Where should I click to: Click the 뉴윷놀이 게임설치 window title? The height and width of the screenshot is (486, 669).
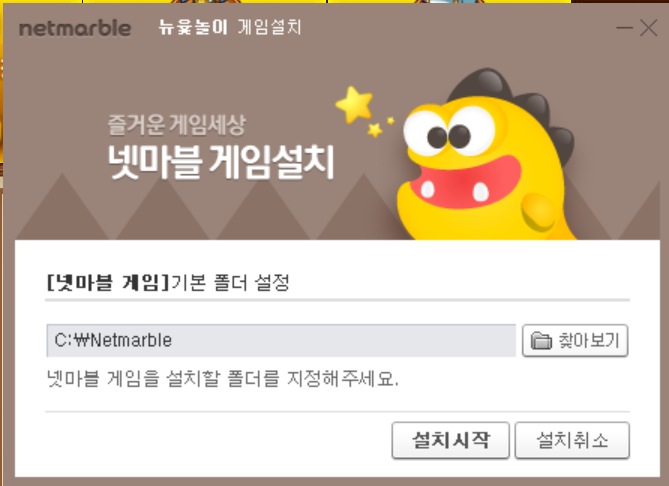(x=230, y=27)
